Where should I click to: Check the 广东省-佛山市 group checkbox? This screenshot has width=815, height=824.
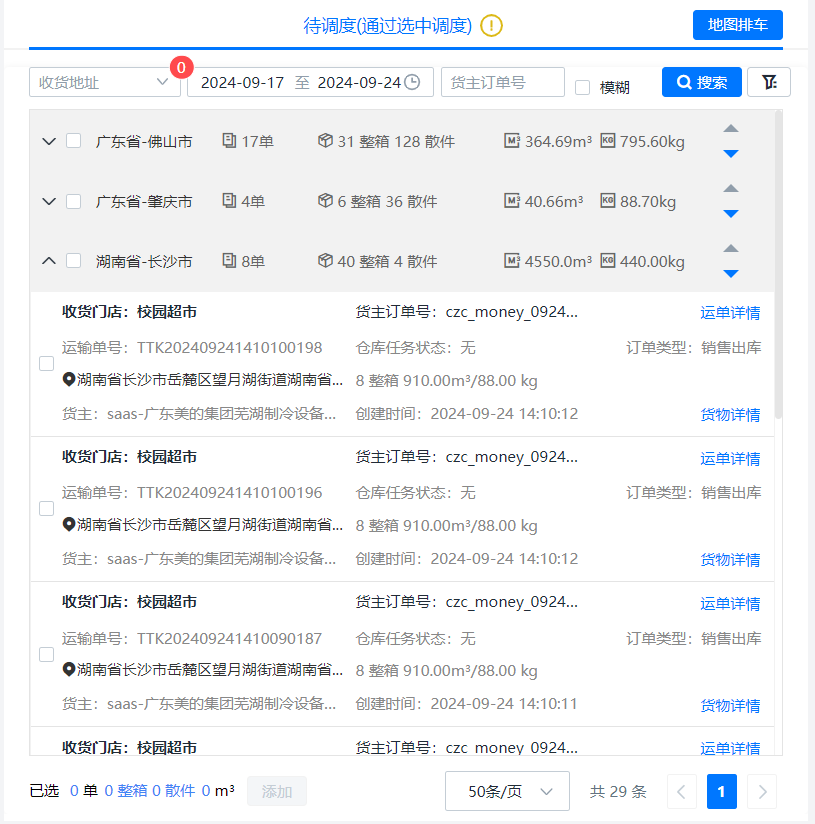tap(73, 141)
